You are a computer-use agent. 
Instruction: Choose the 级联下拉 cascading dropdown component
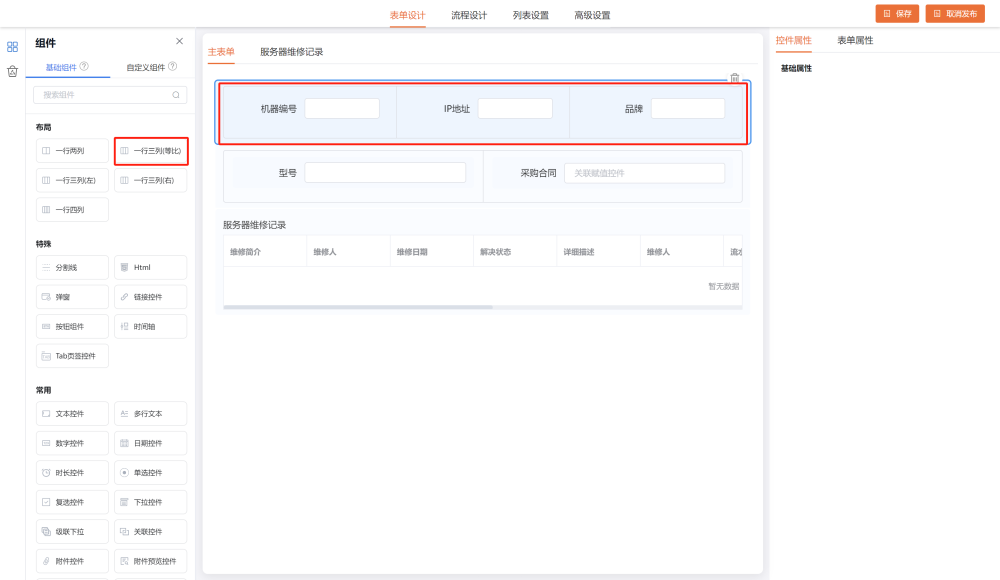click(x=72, y=531)
